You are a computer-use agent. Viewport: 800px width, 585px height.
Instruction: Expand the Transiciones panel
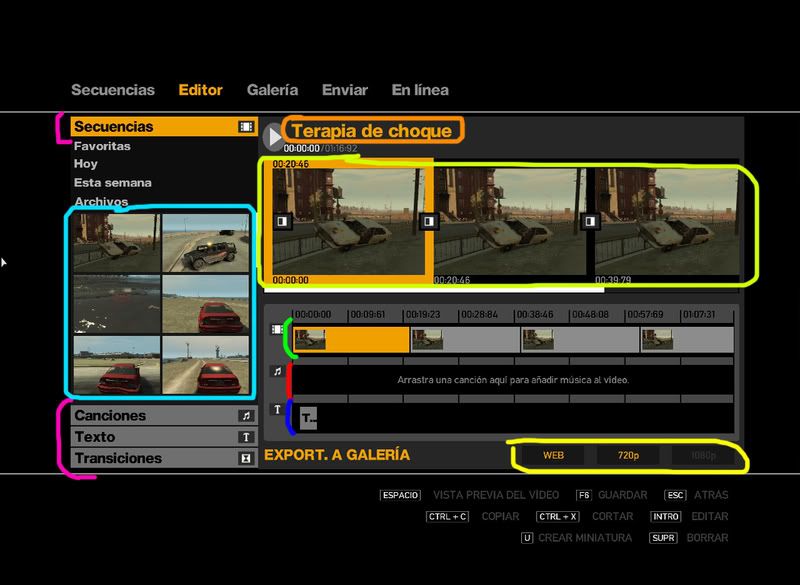pos(164,458)
